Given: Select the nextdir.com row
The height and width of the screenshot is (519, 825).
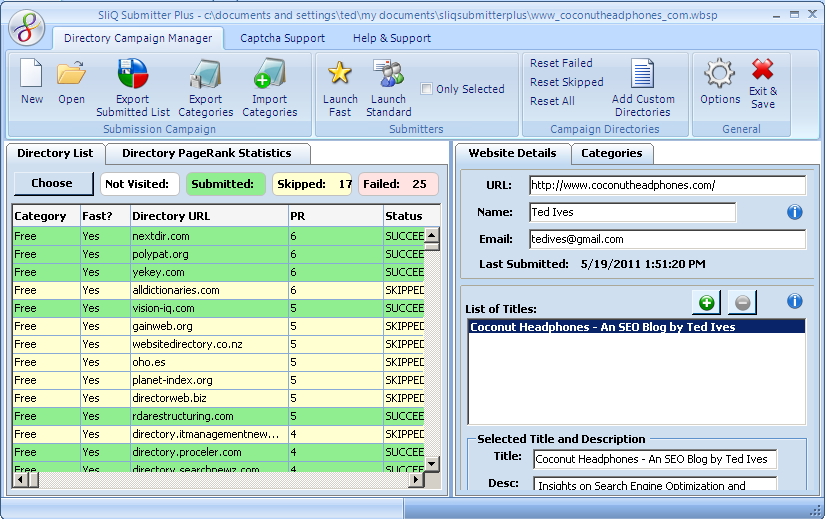Looking at the screenshot, I should pos(218,236).
